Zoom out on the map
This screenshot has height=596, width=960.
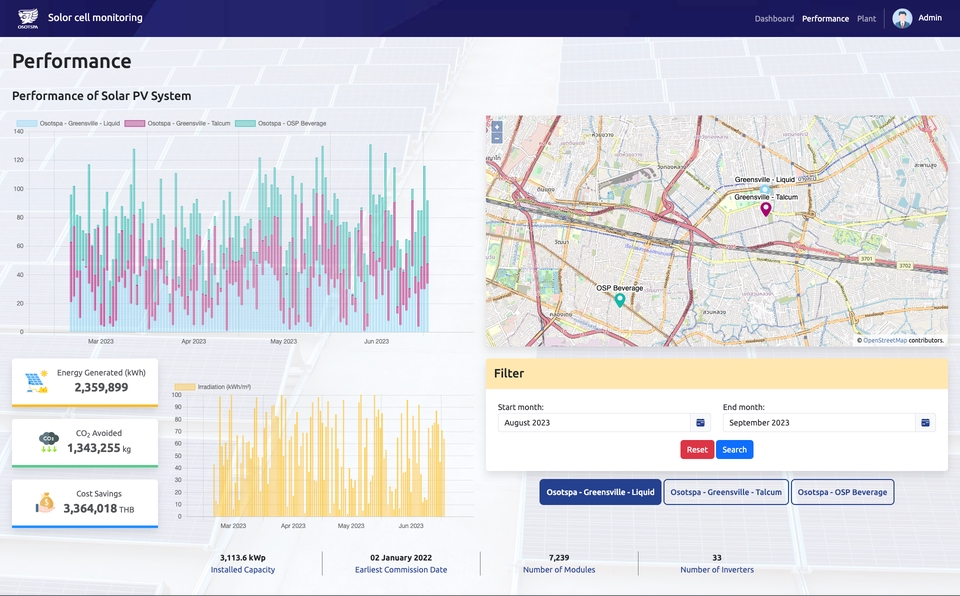(x=497, y=138)
